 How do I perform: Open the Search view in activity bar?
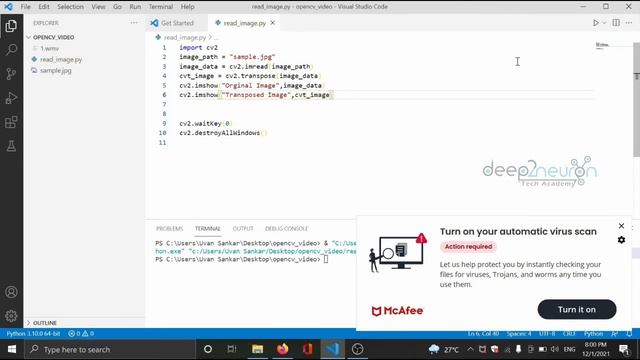pos(11,50)
